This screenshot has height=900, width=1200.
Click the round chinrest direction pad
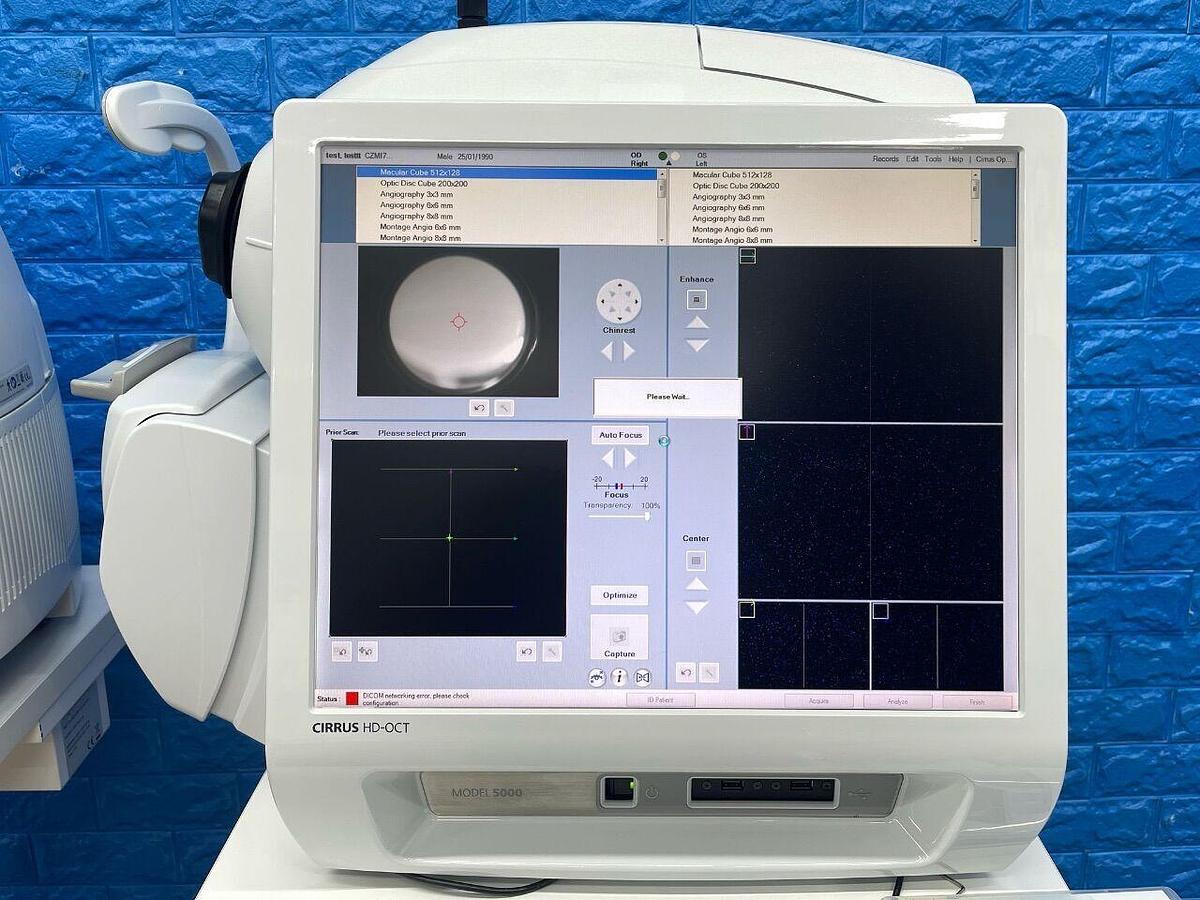pyautogui.click(x=619, y=301)
